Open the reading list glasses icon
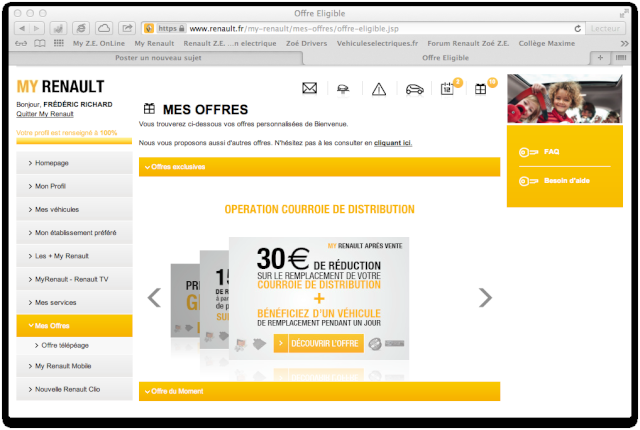Viewport: 640px width, 430px height. coord(21,43)
